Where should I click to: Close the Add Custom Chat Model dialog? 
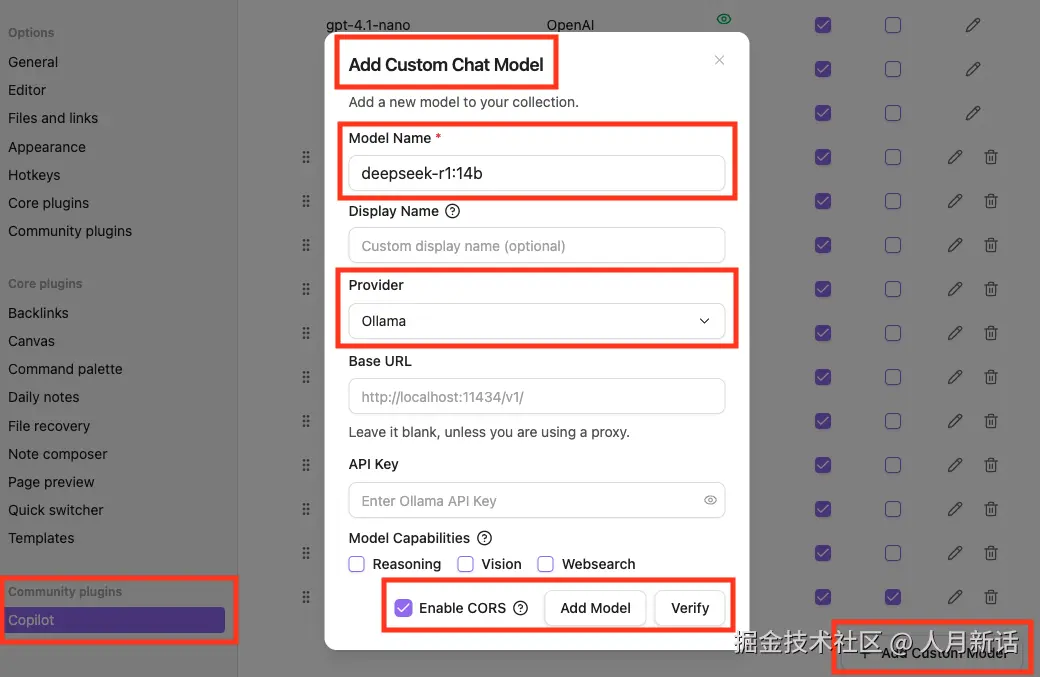[719, 60]
